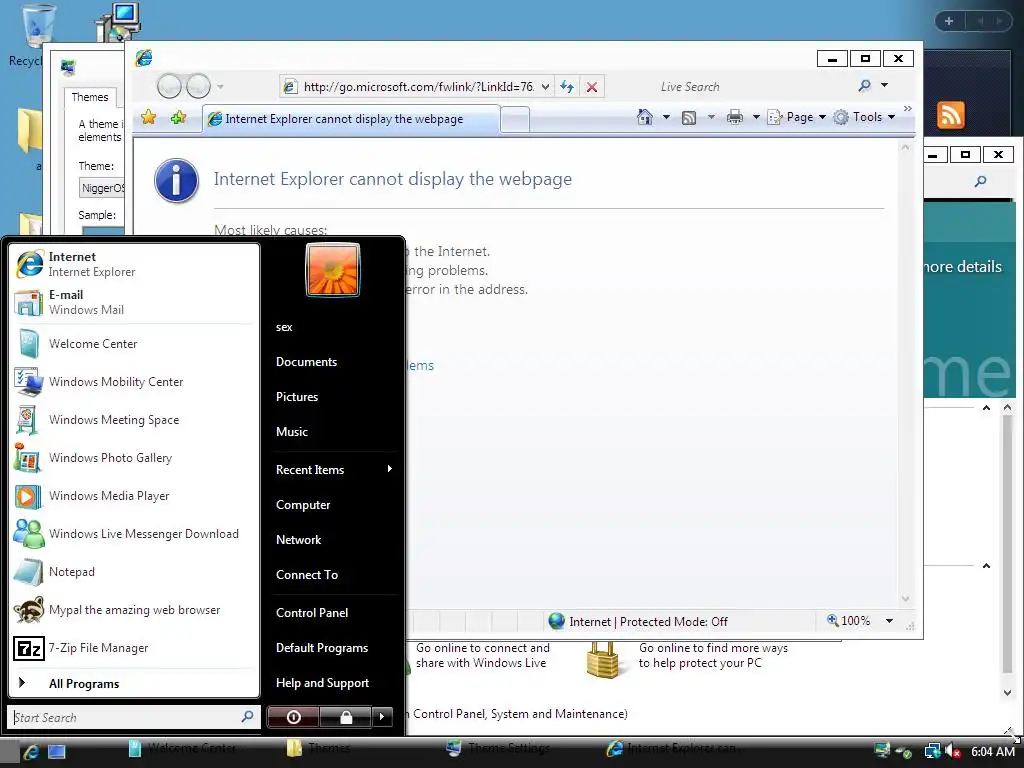Launch Windows Media Player
Viewport: 1024px width, 768px height.
pyautogui.click(x=134, y=496)
